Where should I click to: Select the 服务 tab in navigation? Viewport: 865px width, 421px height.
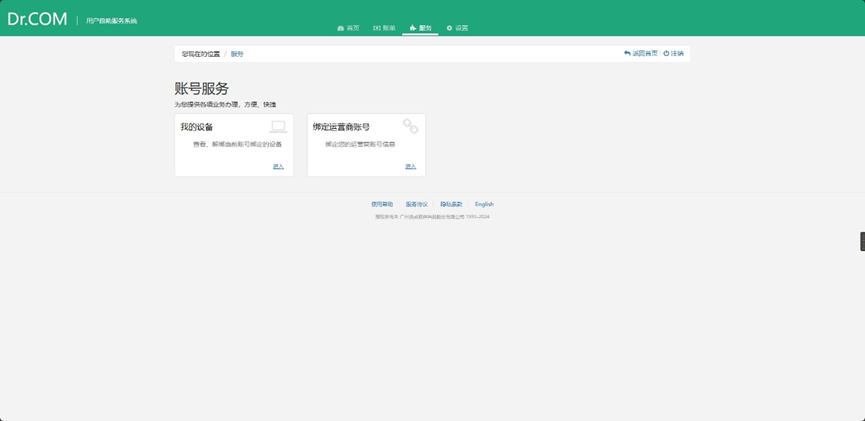pos(421,28)
